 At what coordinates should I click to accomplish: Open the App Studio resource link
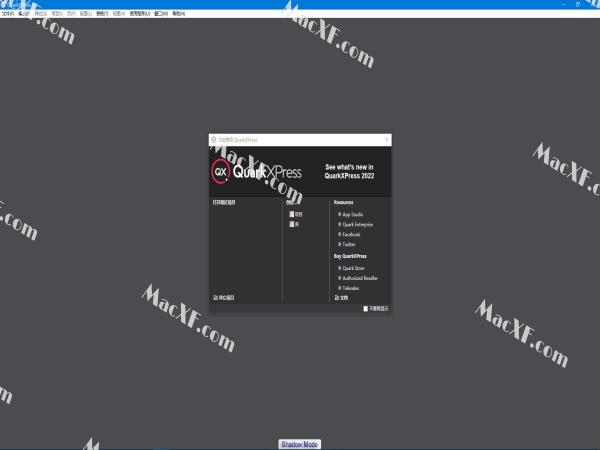(352, 215)
